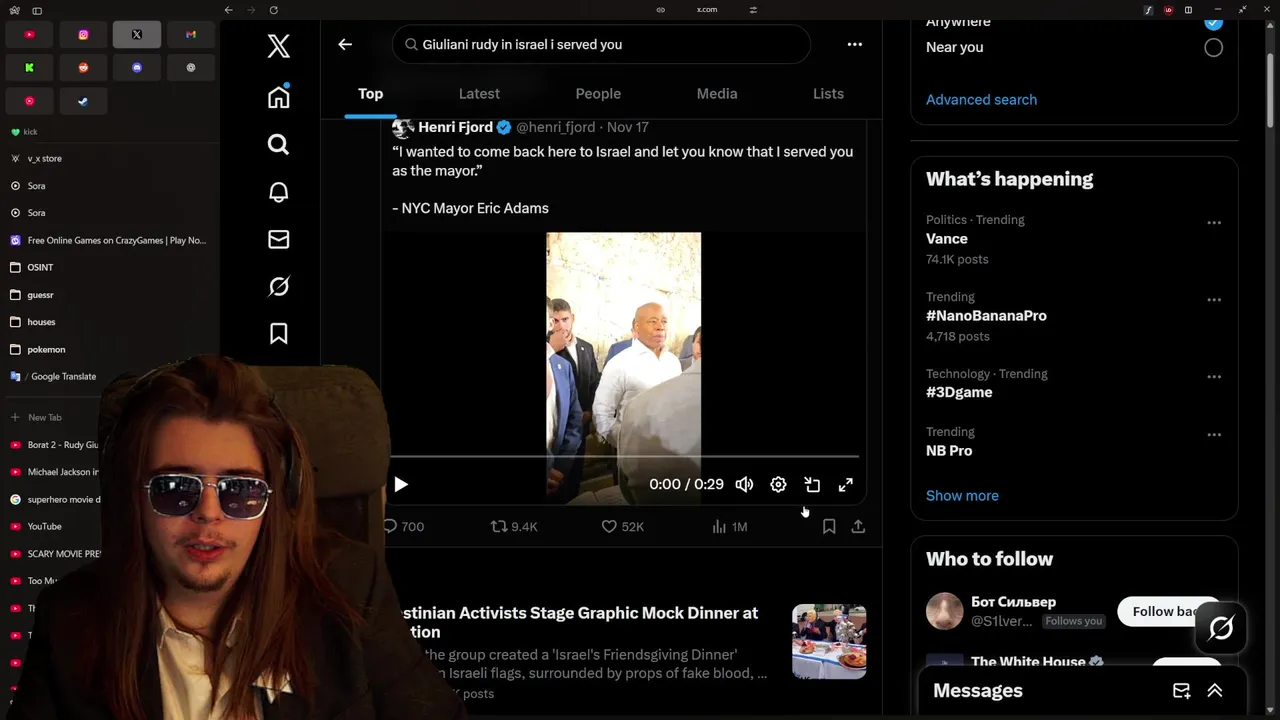
Task: Select the Anywhere location radio
Action: click(x=1213, y=21)
